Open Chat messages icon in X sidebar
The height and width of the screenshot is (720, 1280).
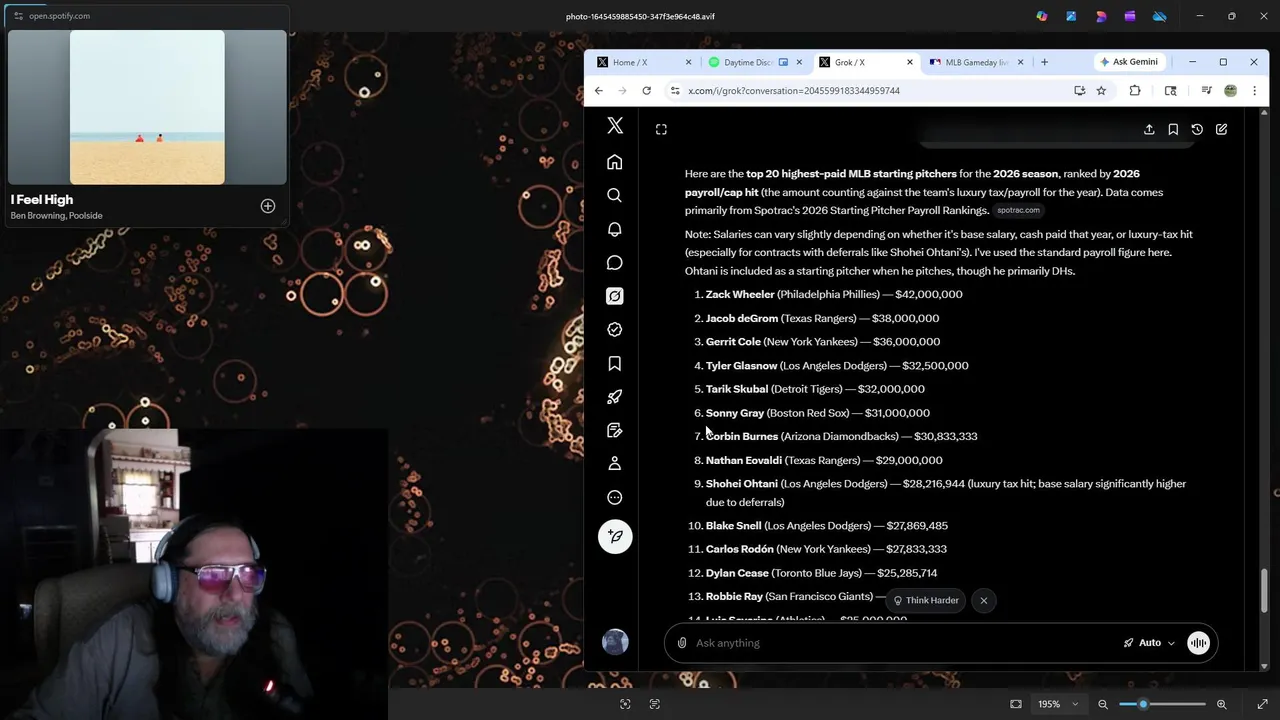pos(615,263)
